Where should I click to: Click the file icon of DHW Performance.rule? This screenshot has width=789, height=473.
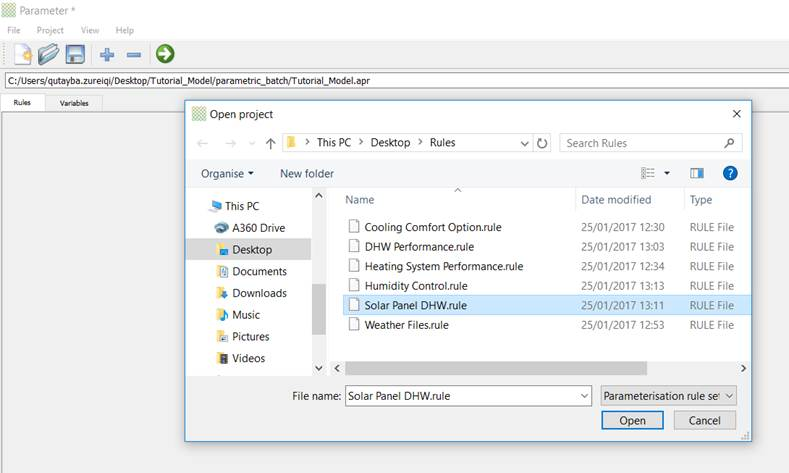pyautogui.click(x=354, y=246)
